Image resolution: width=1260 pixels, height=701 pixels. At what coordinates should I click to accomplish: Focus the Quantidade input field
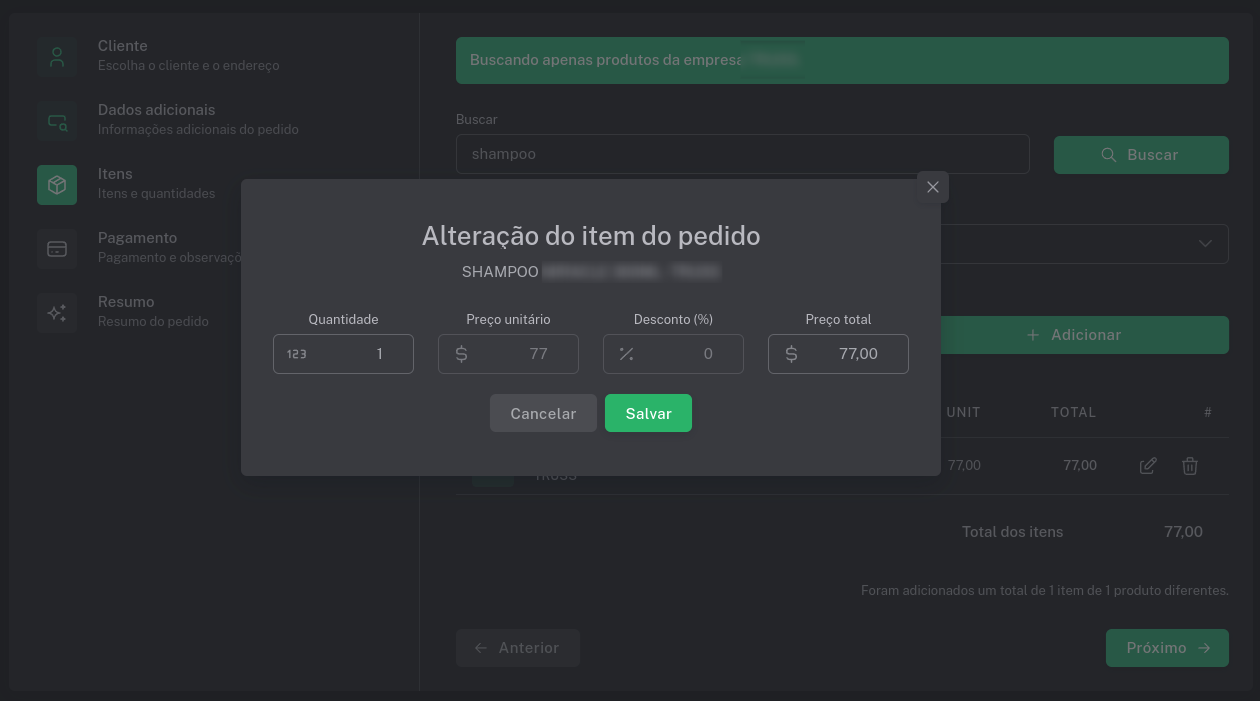tap(343, 354)
